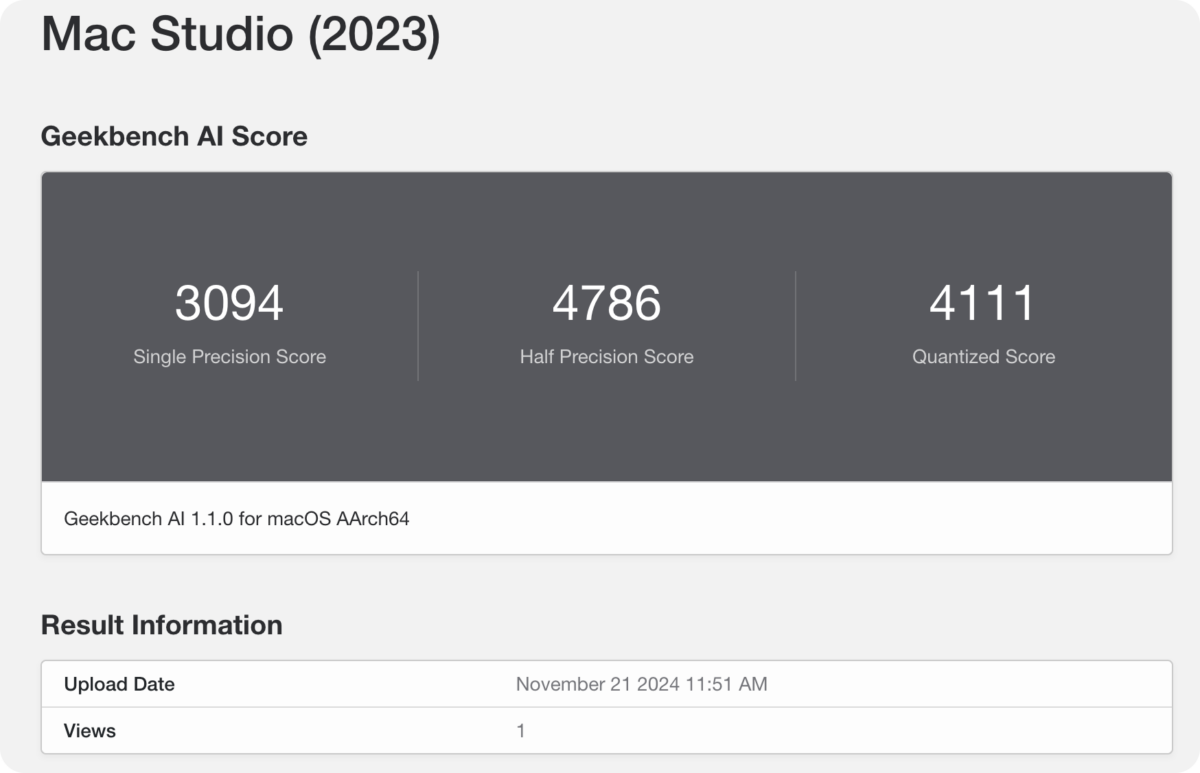
Task: Click the Upload Date row label
Action: point(119,684)
